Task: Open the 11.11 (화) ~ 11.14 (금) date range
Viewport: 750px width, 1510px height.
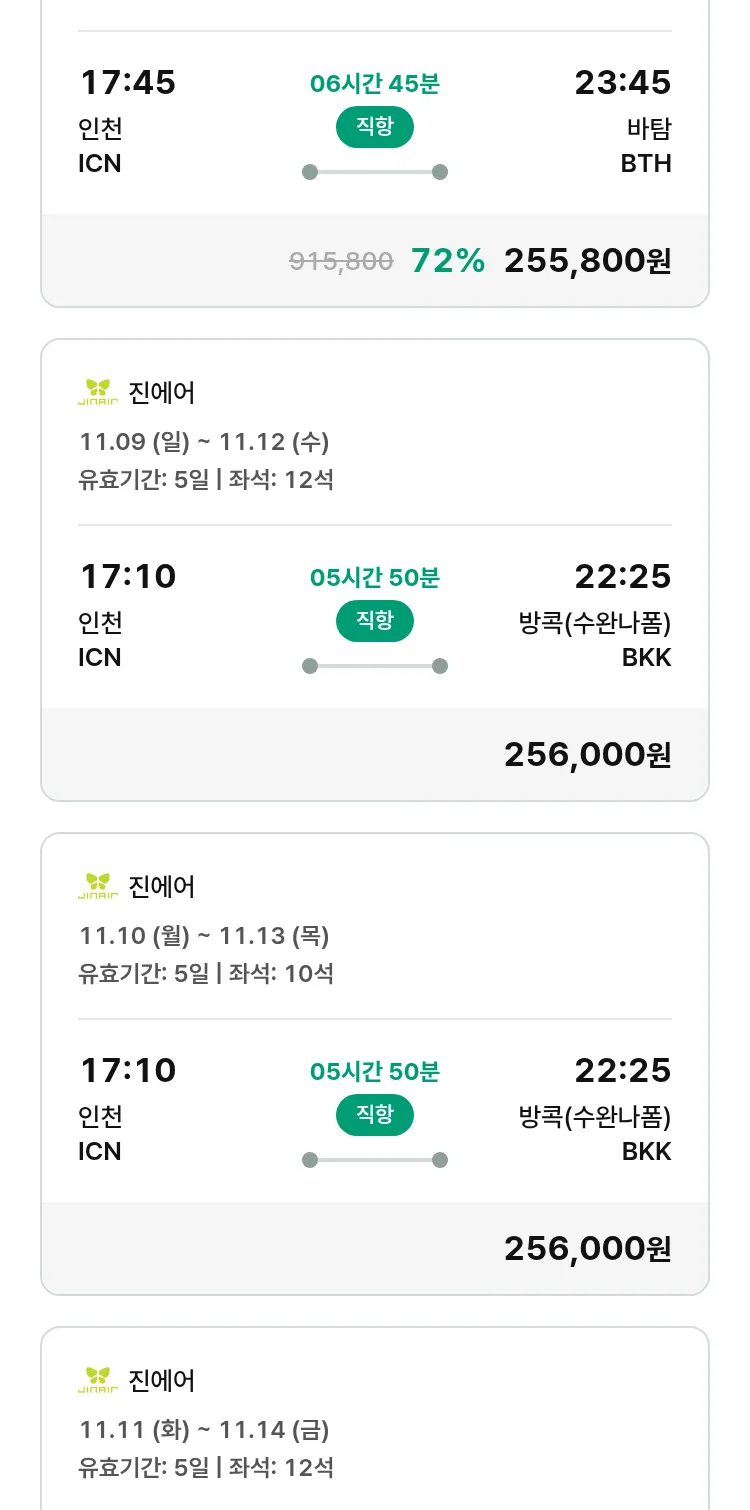Action: coord(204,1429)
